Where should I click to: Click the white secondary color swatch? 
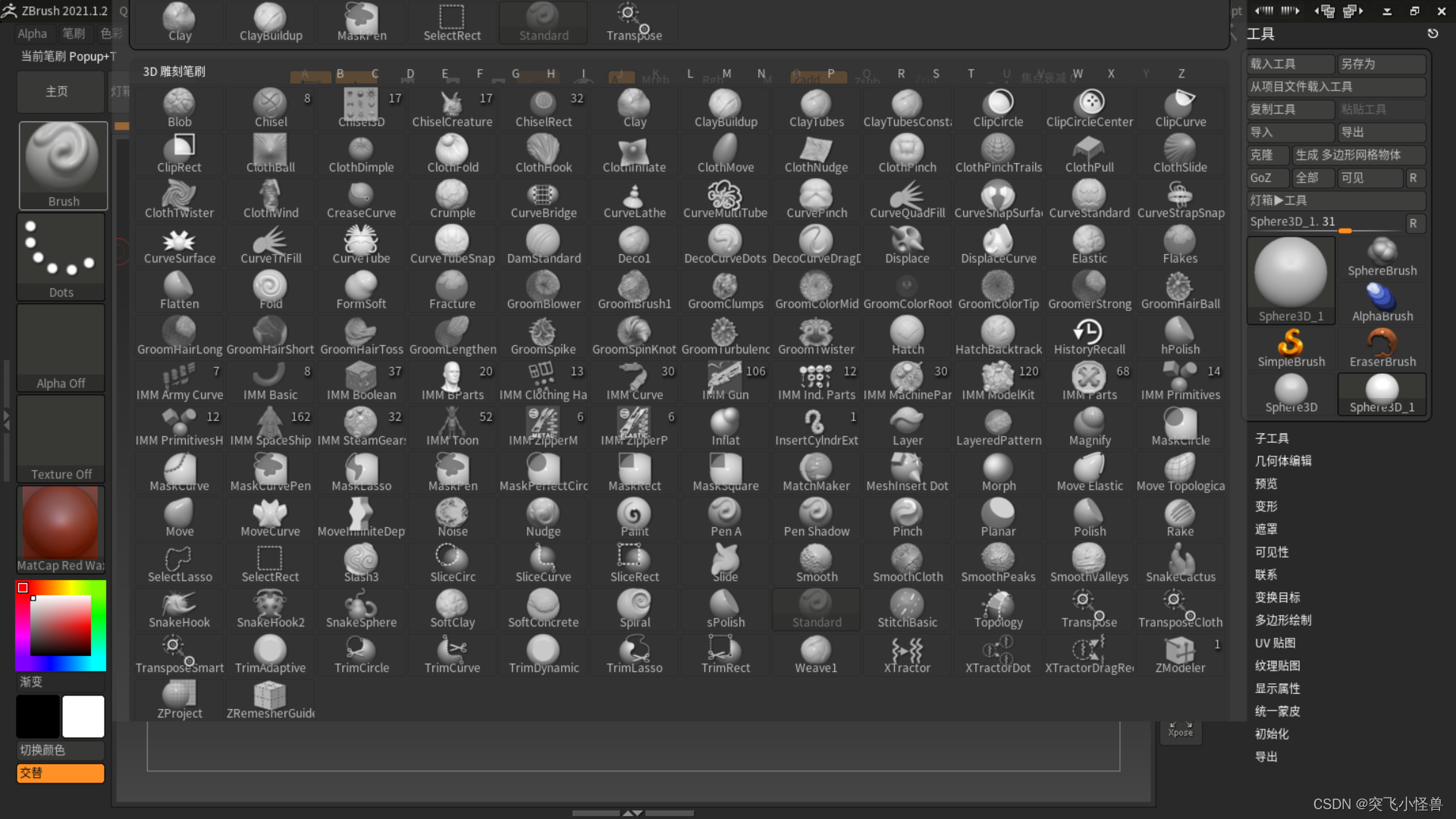(83, 717)
